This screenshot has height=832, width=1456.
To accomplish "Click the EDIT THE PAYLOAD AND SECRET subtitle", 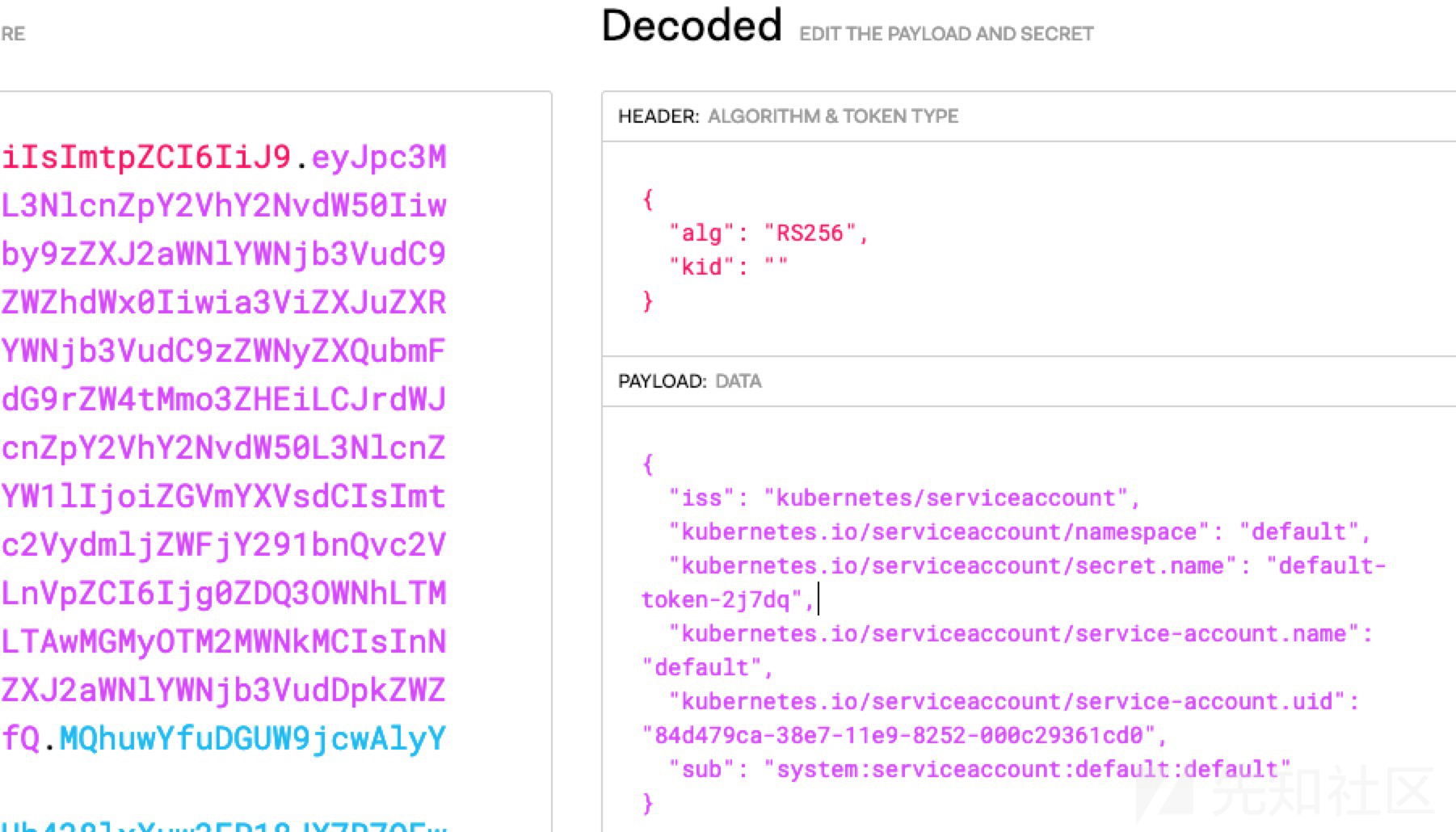I will 946,34.
